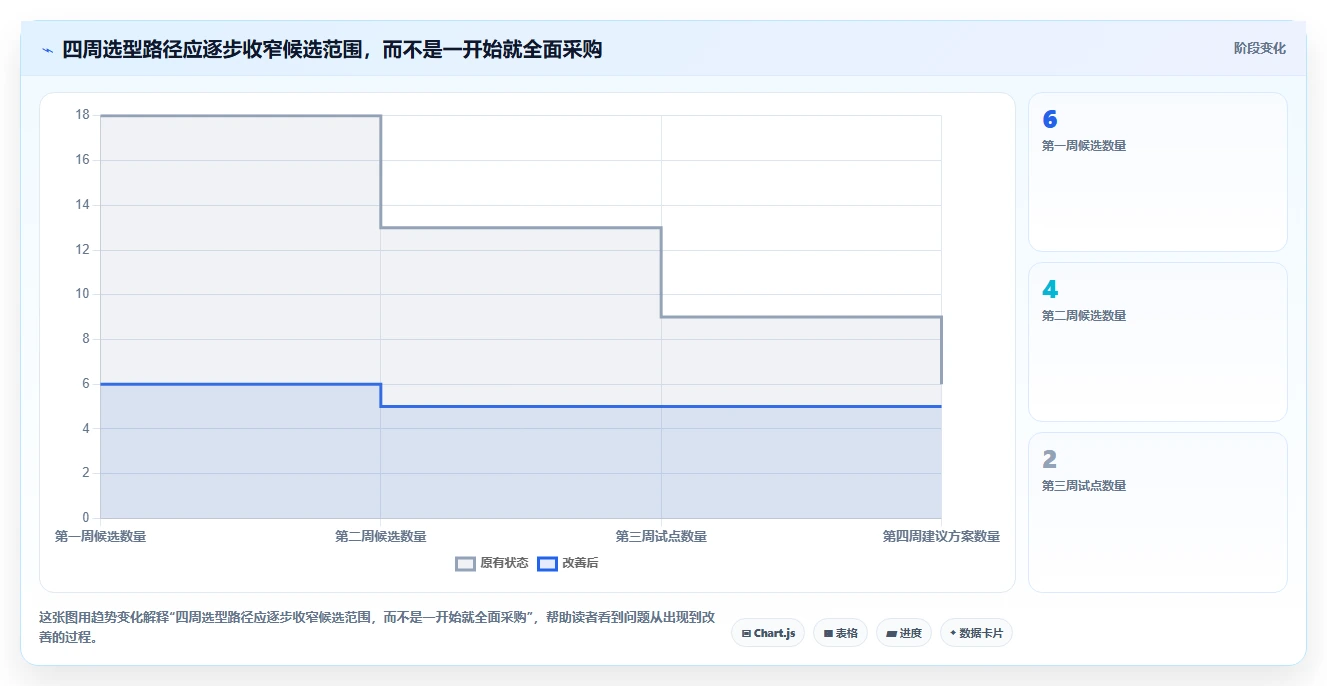
Task: Click the blue 改善后 legend swatch
Action: (547, 563)
